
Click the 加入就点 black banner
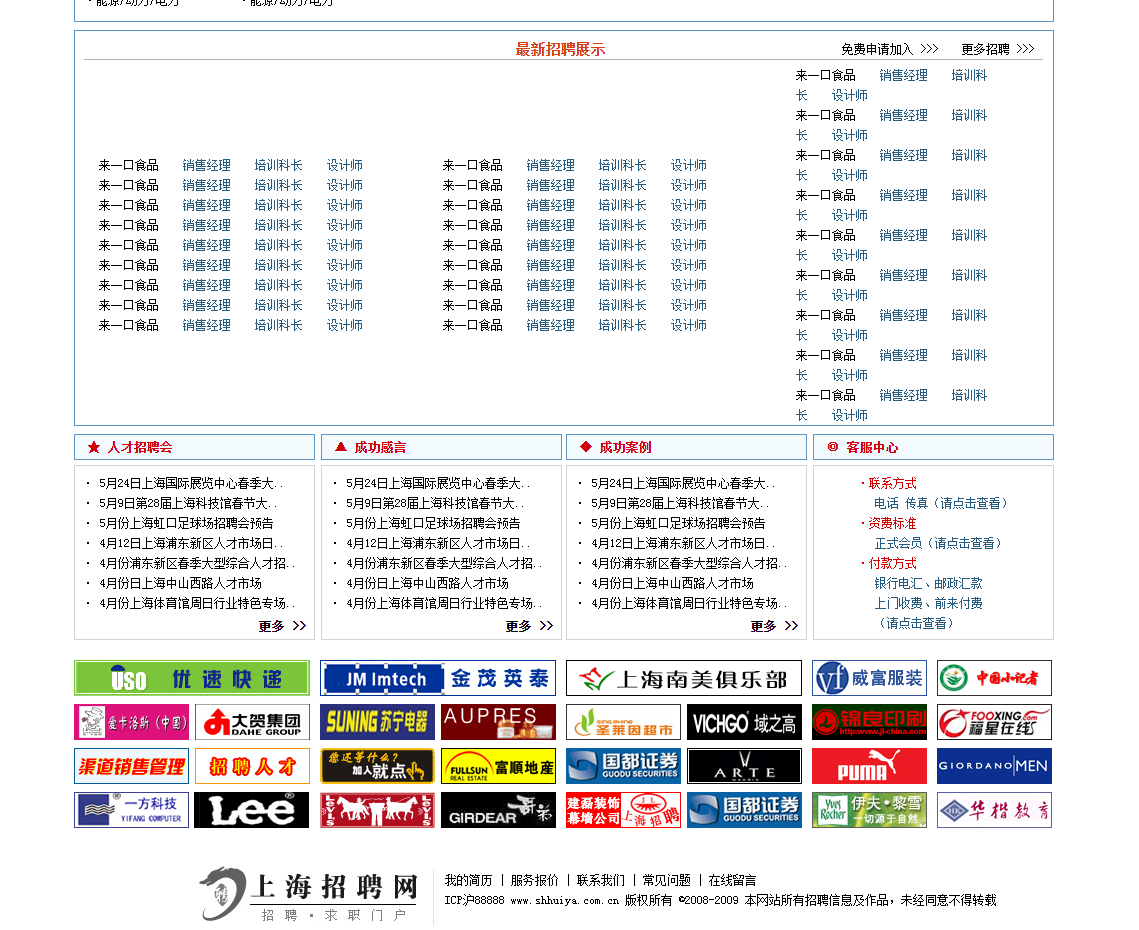[378, 766]
